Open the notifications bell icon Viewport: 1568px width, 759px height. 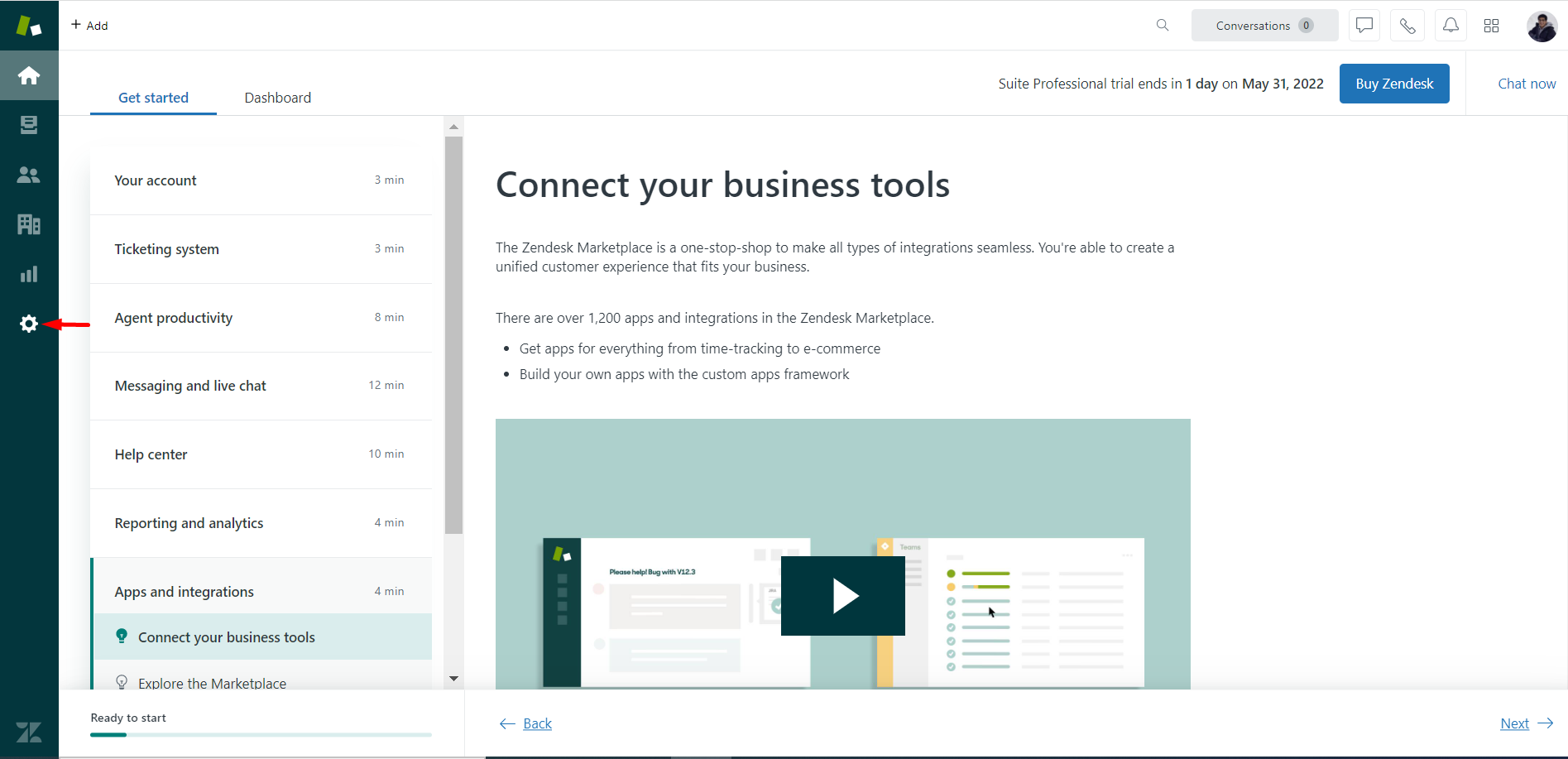[1451, 26]
